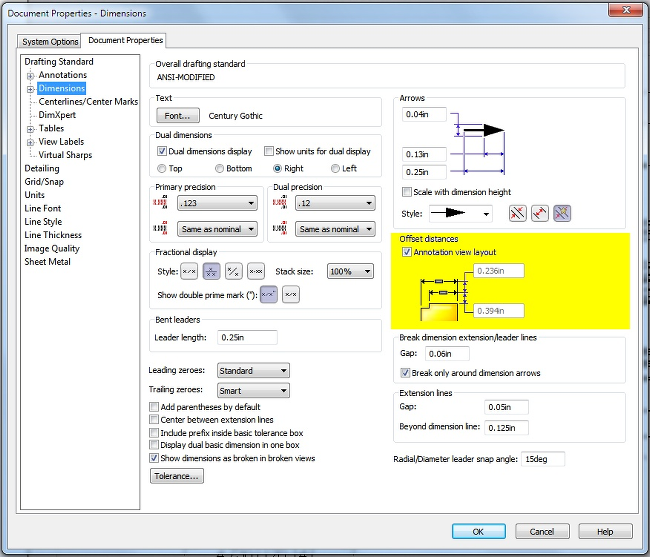The width and height of the screenshot is (650, 557).
Task: Select the diagonal fraction style icon
Action: [234, 271]
